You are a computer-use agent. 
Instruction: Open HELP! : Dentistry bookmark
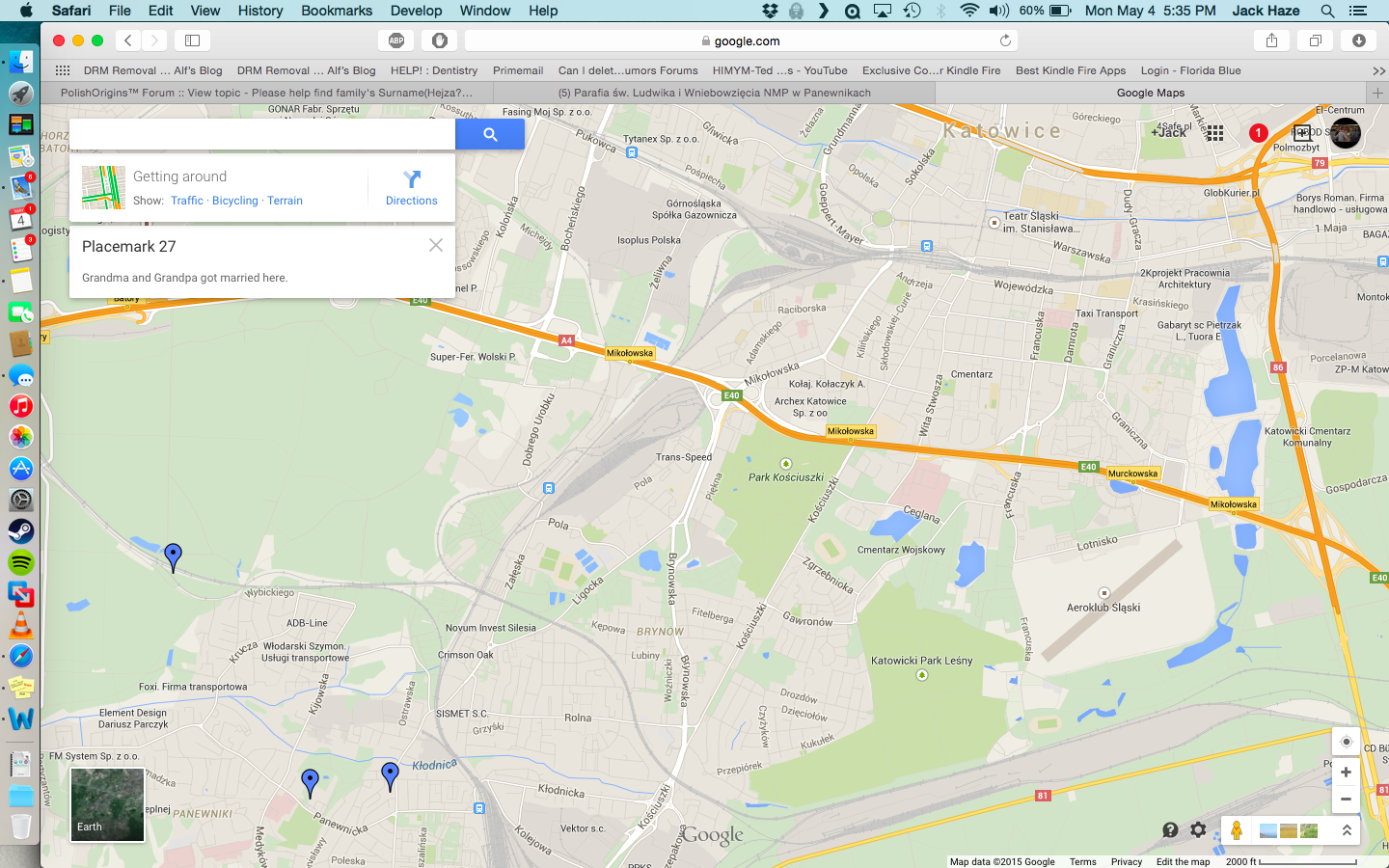click(434, 70)
